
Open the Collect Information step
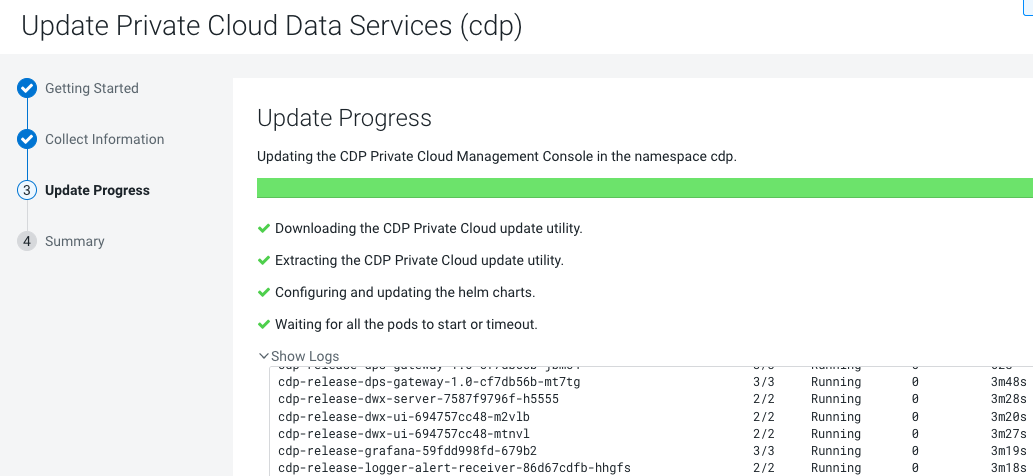(x=104, y=140)
